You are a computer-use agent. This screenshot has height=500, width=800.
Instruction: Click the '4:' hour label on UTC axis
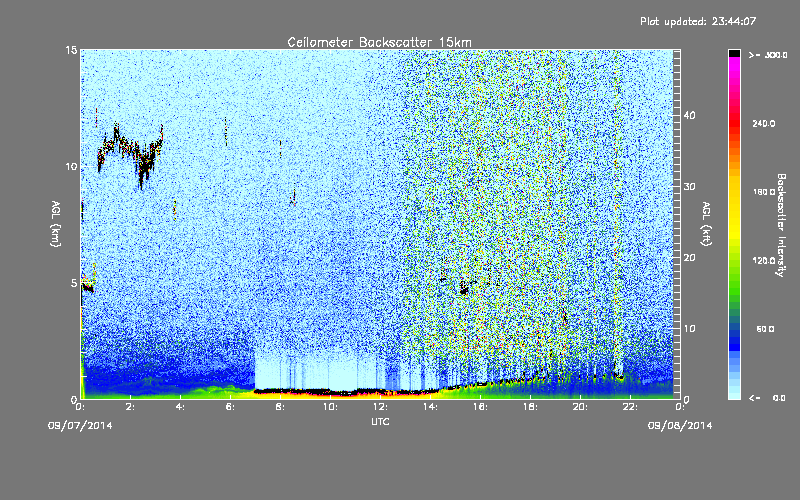(x=180, y=407)
